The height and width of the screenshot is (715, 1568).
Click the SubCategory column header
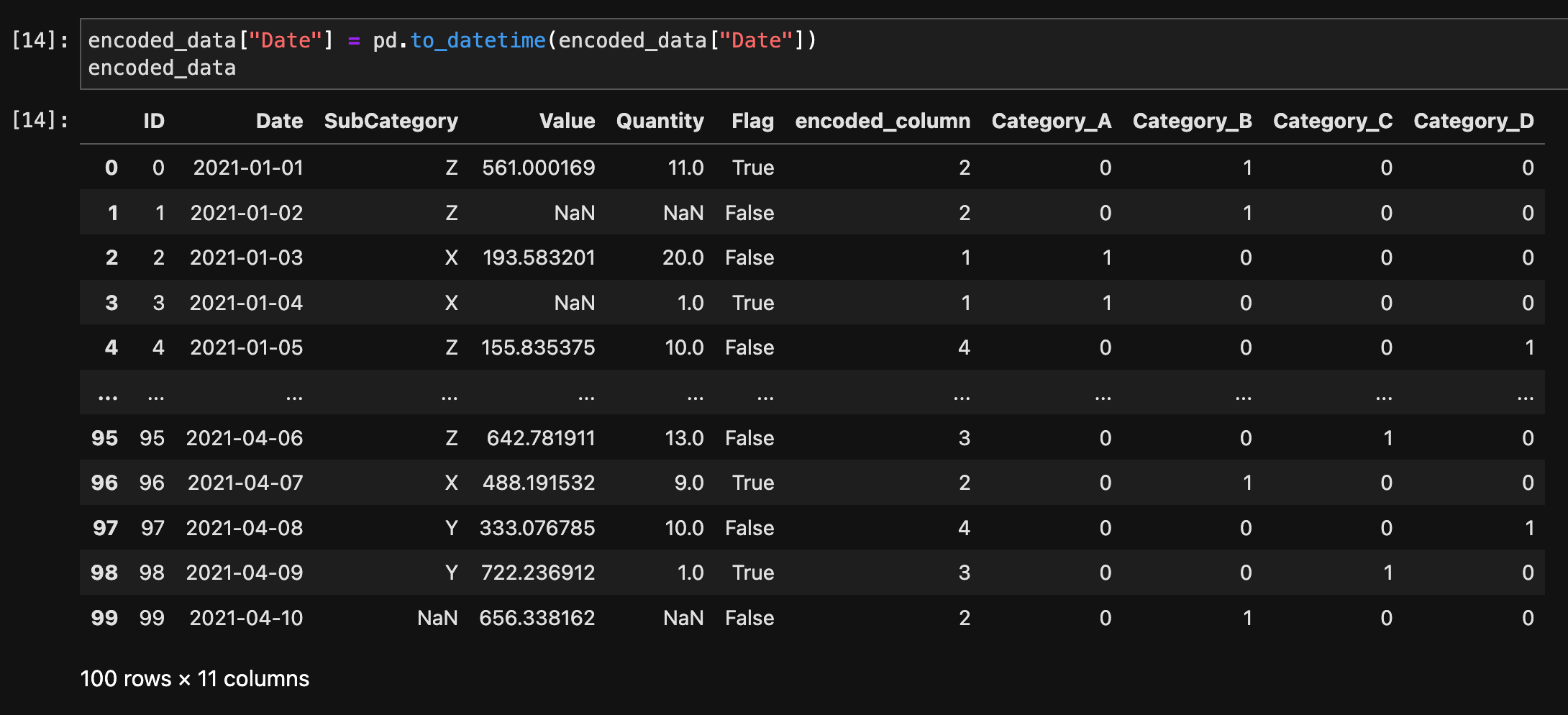[x=391, y=121]
